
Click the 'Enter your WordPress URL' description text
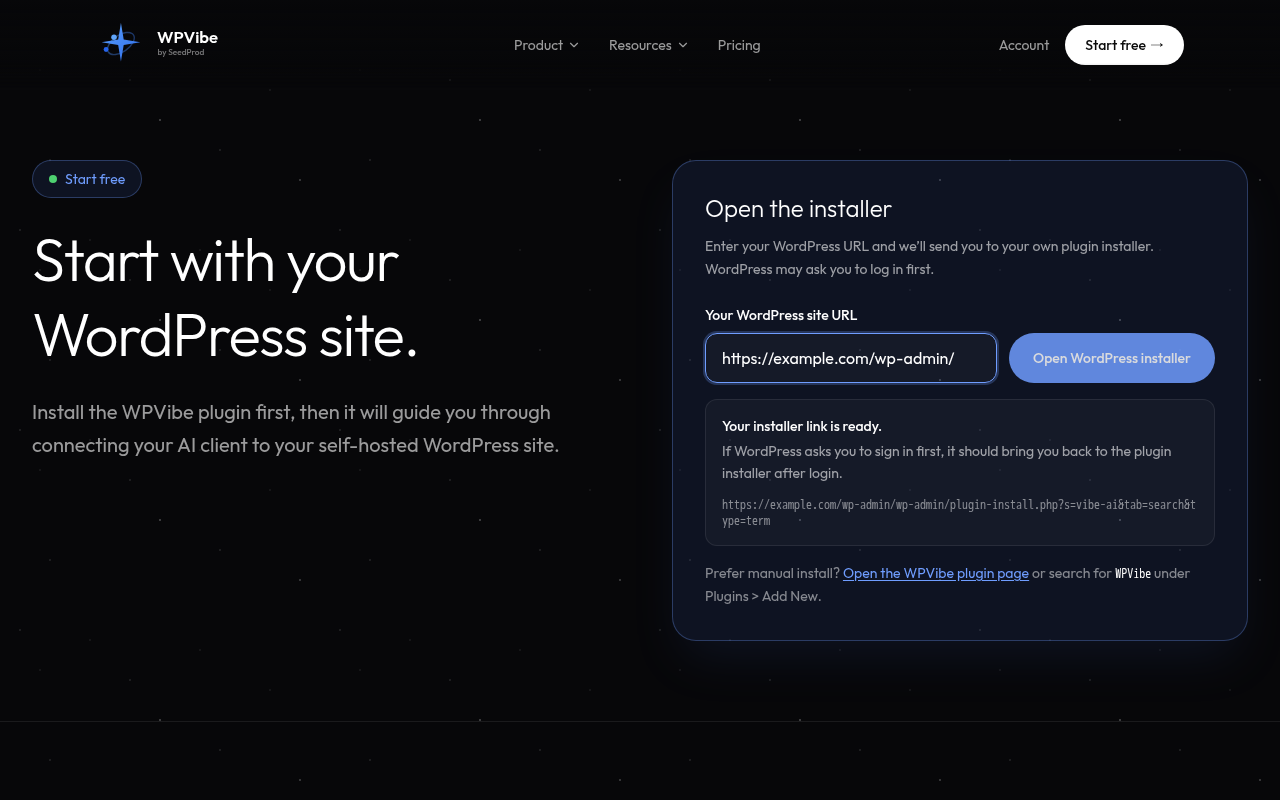click(929, 257)
